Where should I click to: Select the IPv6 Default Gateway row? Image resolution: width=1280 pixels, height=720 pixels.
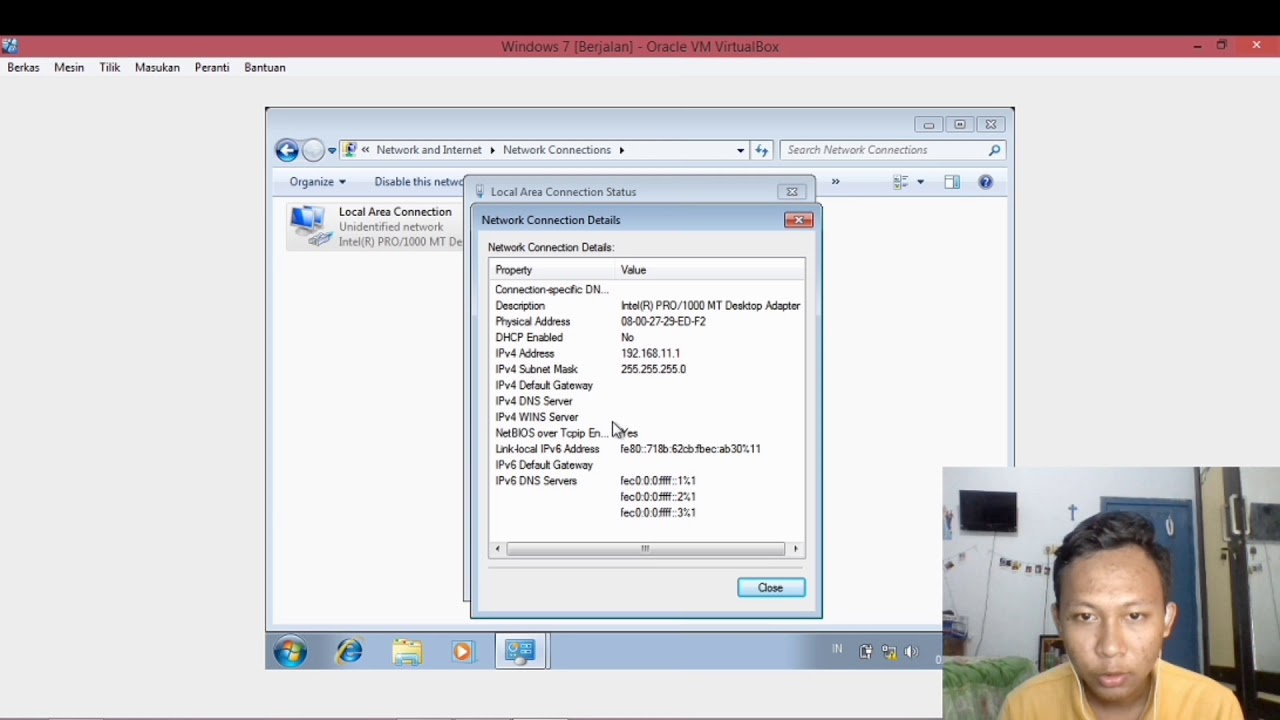[646, 466]
